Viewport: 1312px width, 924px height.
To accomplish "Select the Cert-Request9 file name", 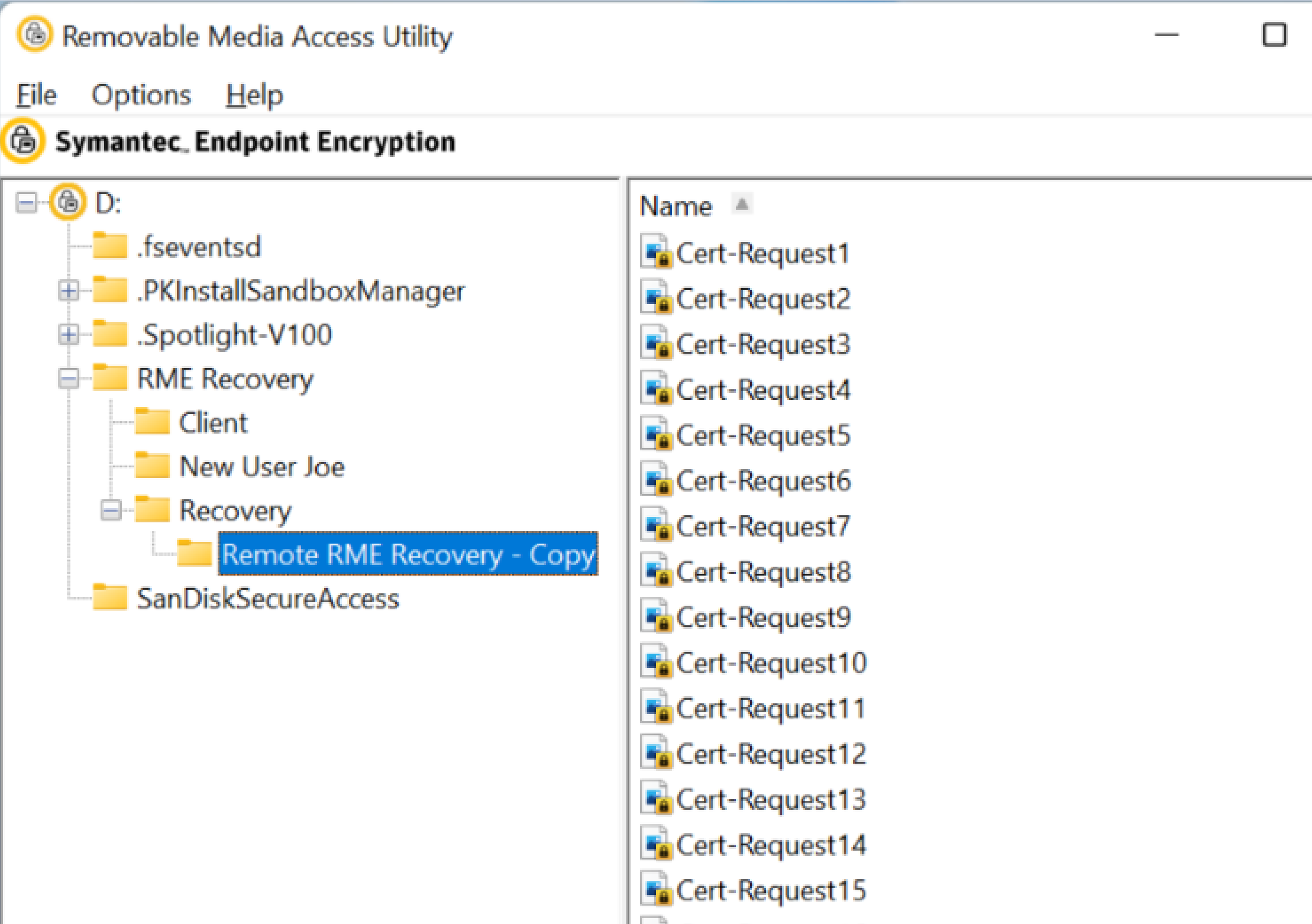I will coord(763,618).
